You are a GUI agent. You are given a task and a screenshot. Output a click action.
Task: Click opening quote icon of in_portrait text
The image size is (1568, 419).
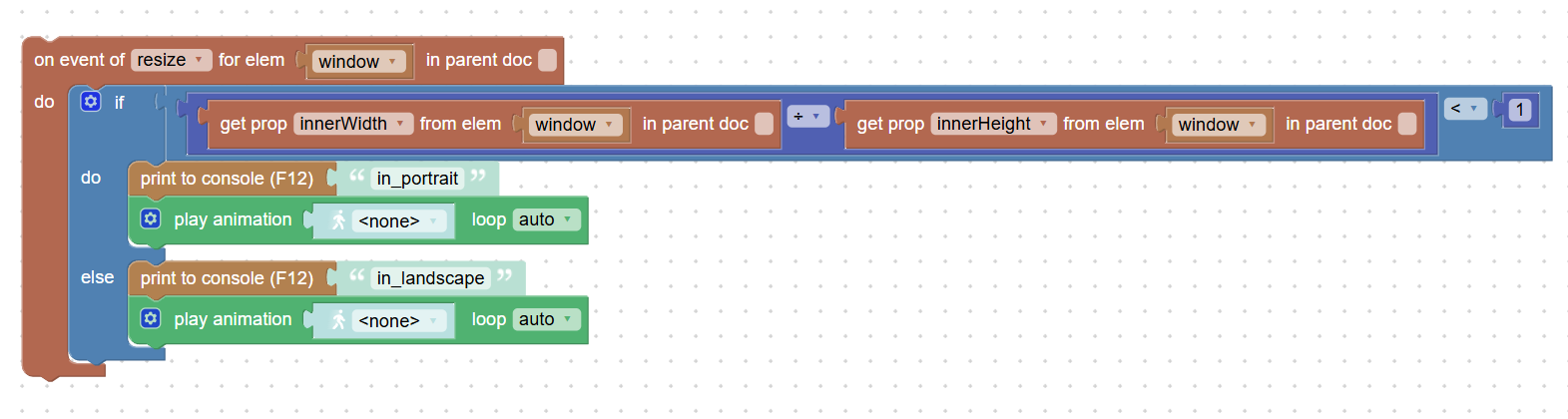tap(356, 176)
